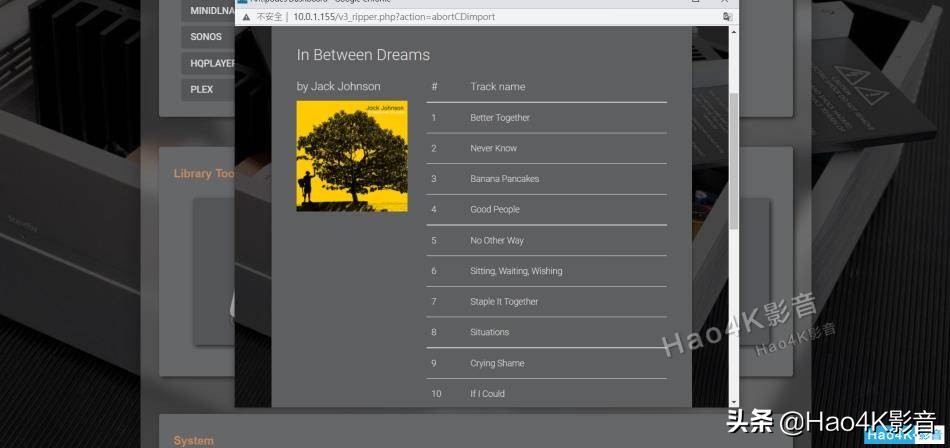Select track 4 Good People
This screenshot has width=950, height=448.
tap(546, 209)
